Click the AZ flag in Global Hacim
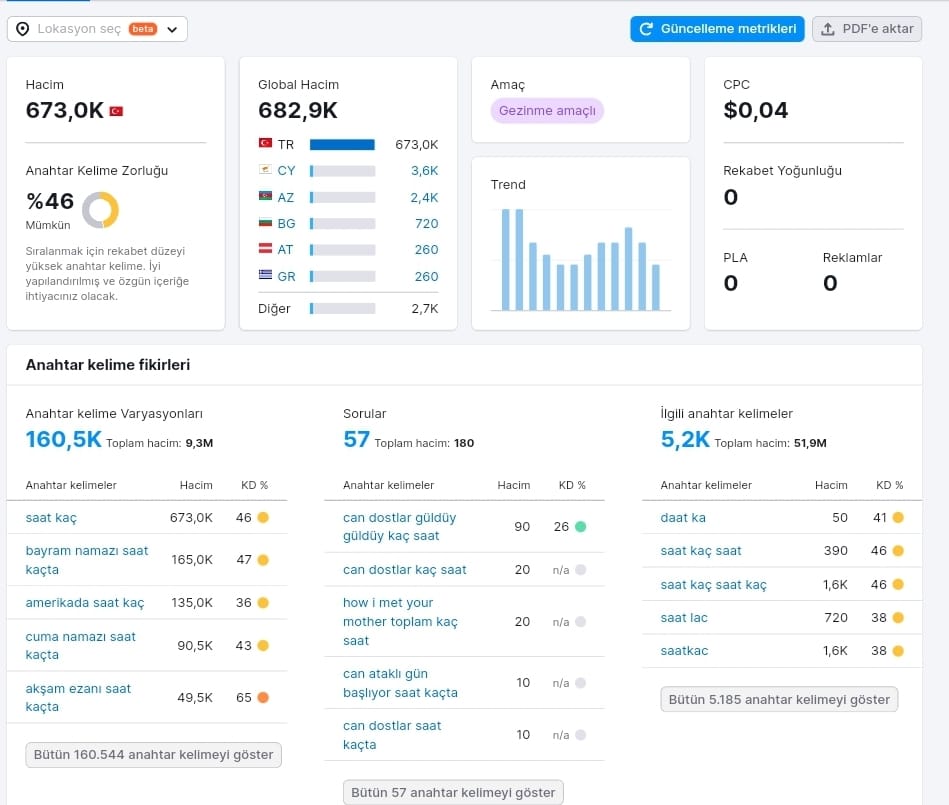Image resolution: width=949 pixels, height=805 pixels. click(265, 196)
